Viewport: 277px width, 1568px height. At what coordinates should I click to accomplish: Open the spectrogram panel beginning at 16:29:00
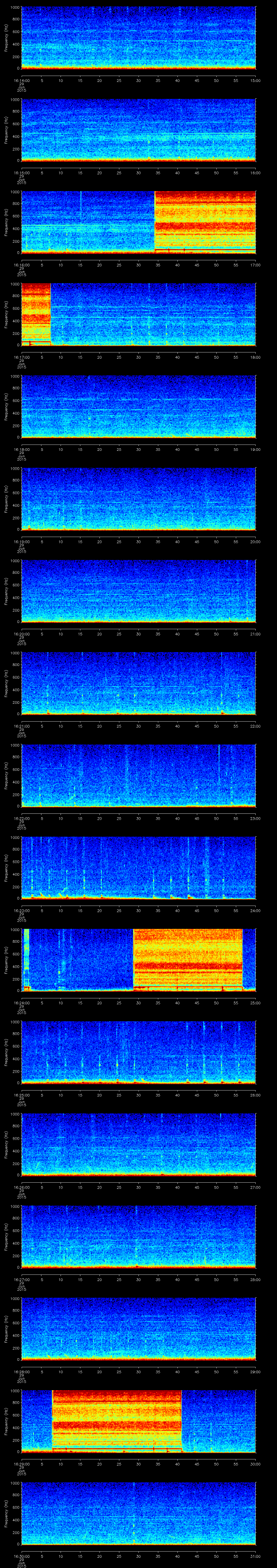pos(138,1421)
